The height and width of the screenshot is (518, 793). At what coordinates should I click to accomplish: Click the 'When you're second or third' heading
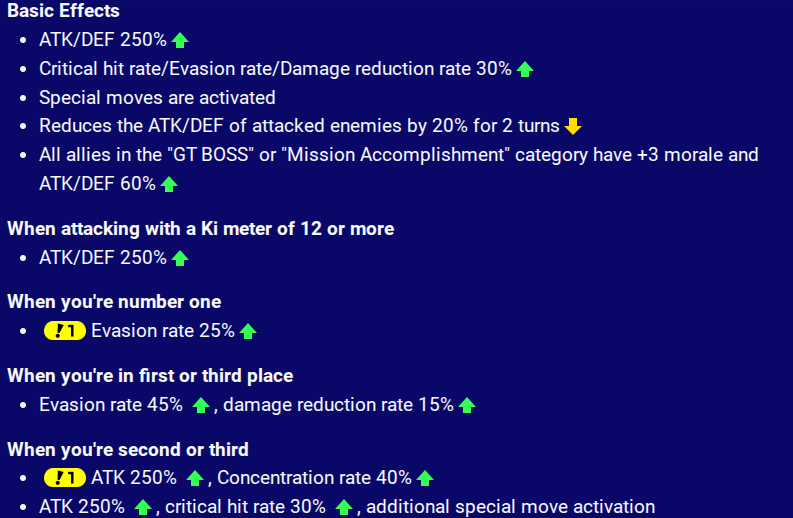click(128, 450)
